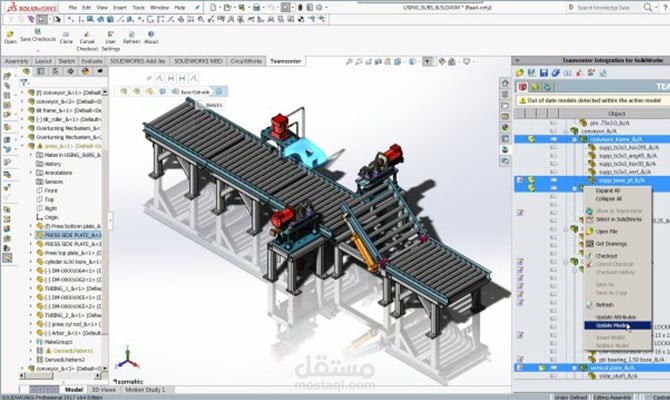This screenshot has width=670, height=400.
Task: Open the PropertyManager tab icon
Action: point(41,71)
